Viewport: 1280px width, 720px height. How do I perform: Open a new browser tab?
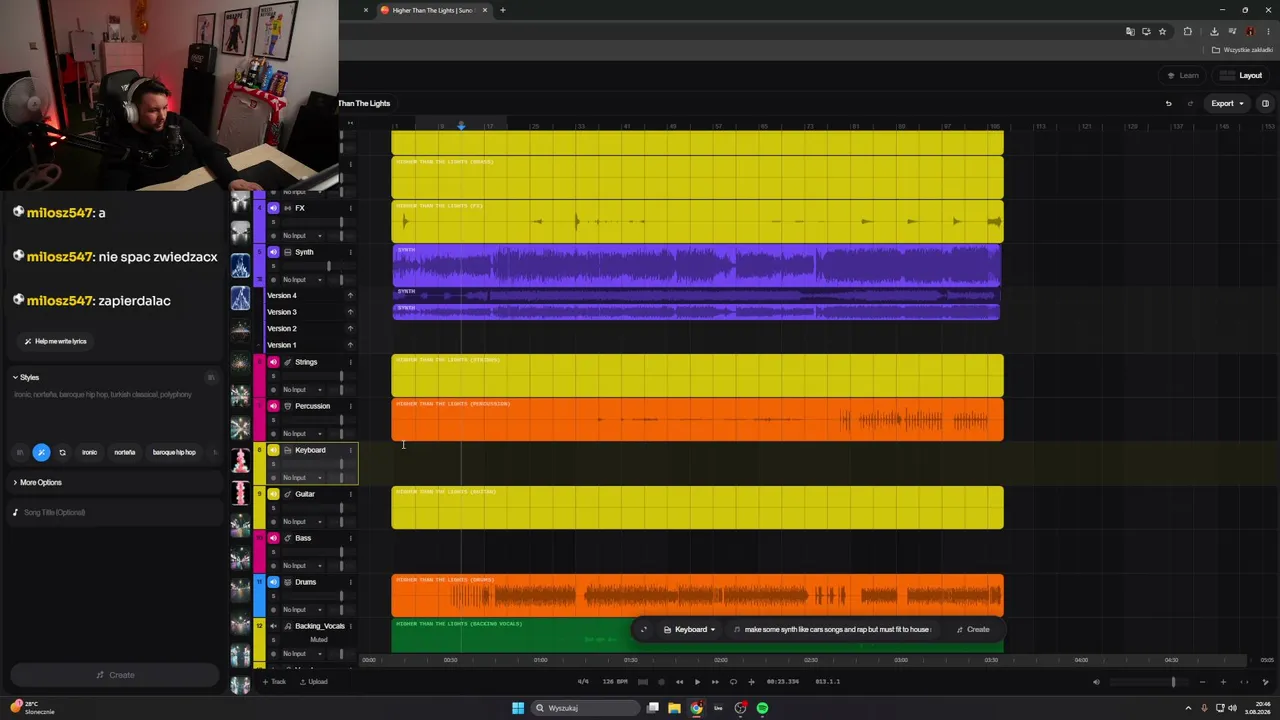tap(503, 10)
